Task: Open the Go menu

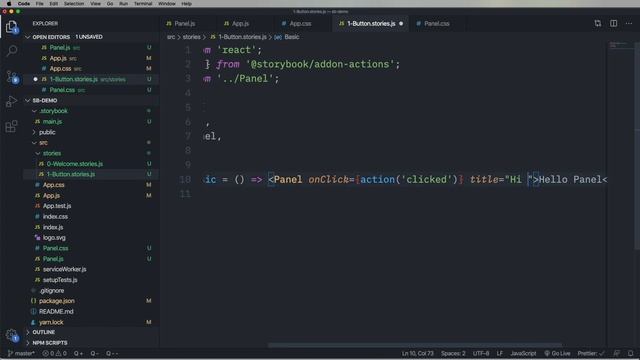Action: pyautogui.click(x=110, y=3)
